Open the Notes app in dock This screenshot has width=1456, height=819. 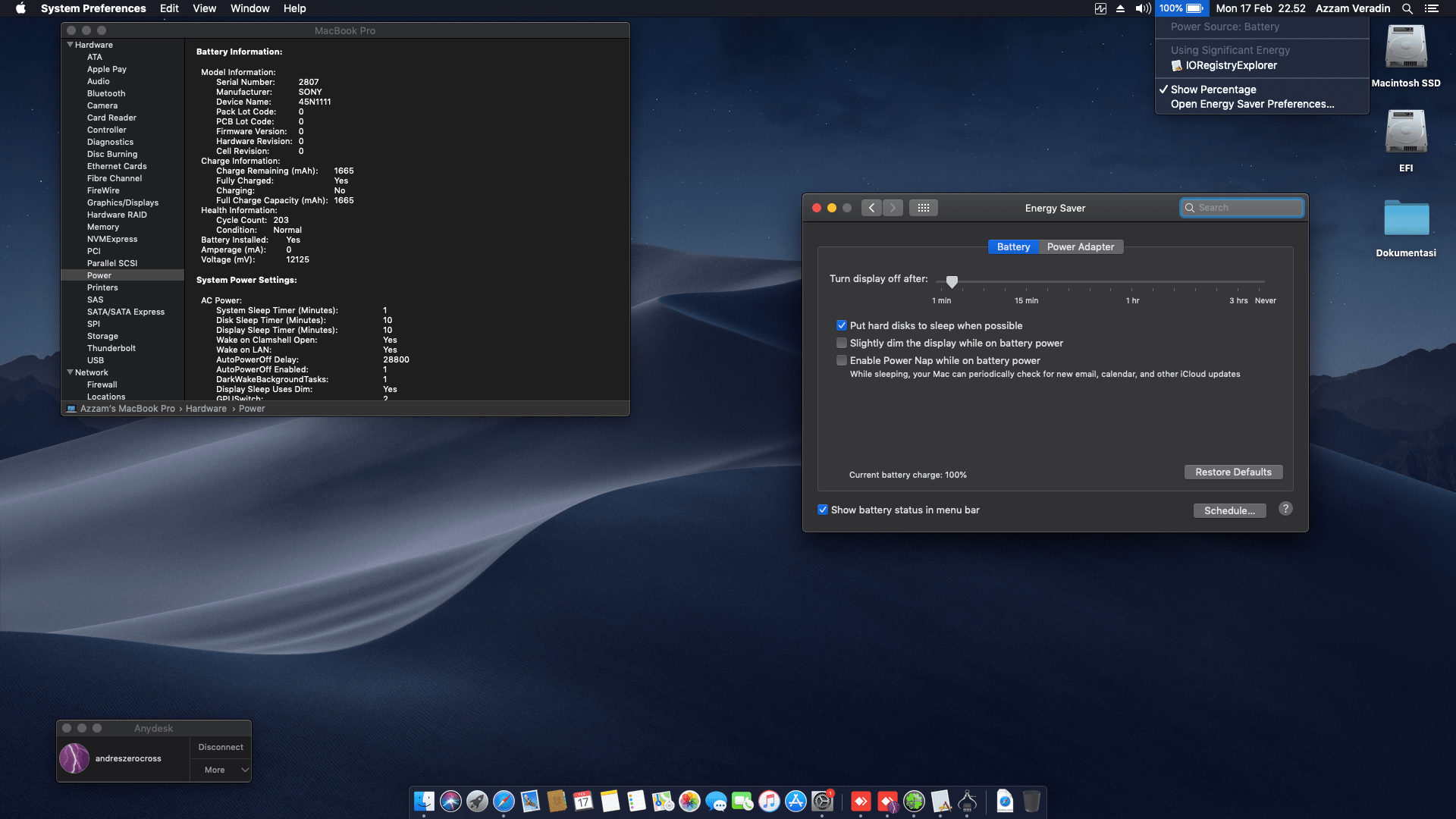pos(610,801)
